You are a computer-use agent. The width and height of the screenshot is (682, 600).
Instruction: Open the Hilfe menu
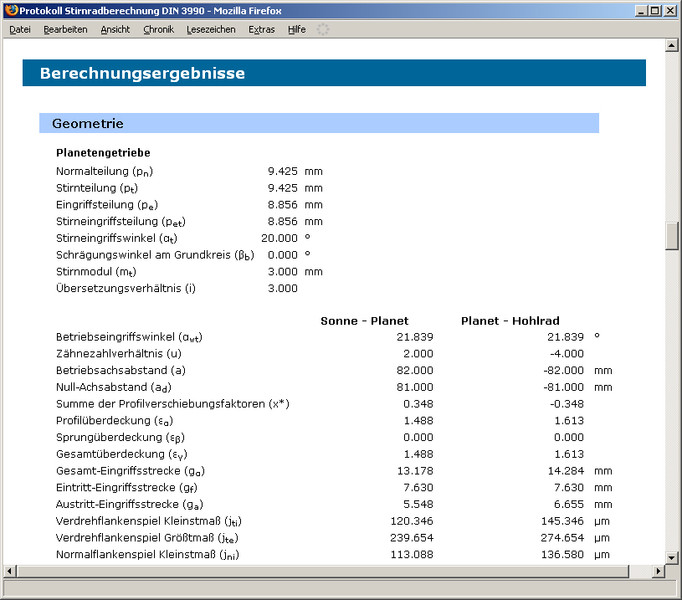pos(297,29)
